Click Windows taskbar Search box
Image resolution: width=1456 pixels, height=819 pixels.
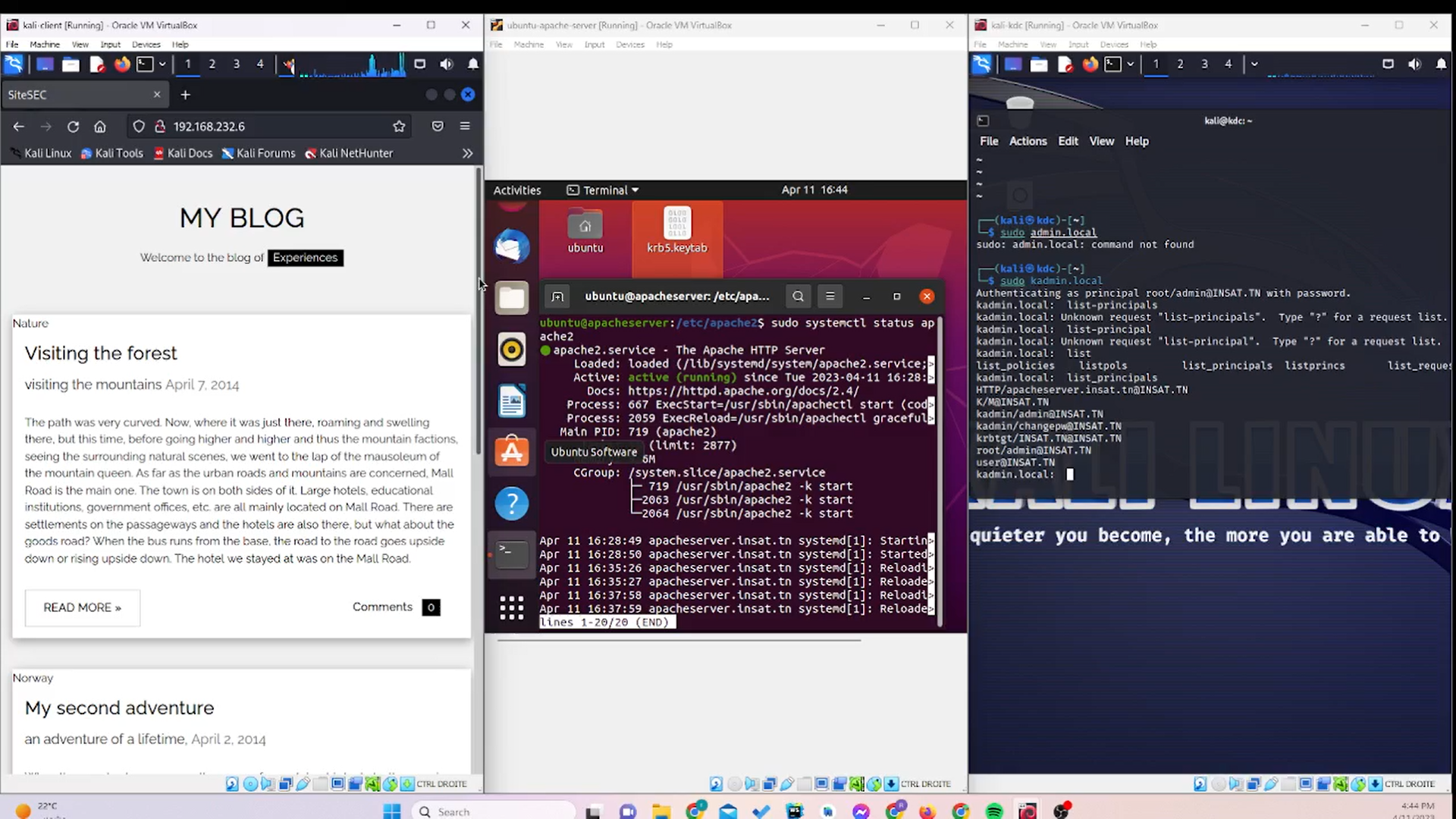tap(493, 811)
